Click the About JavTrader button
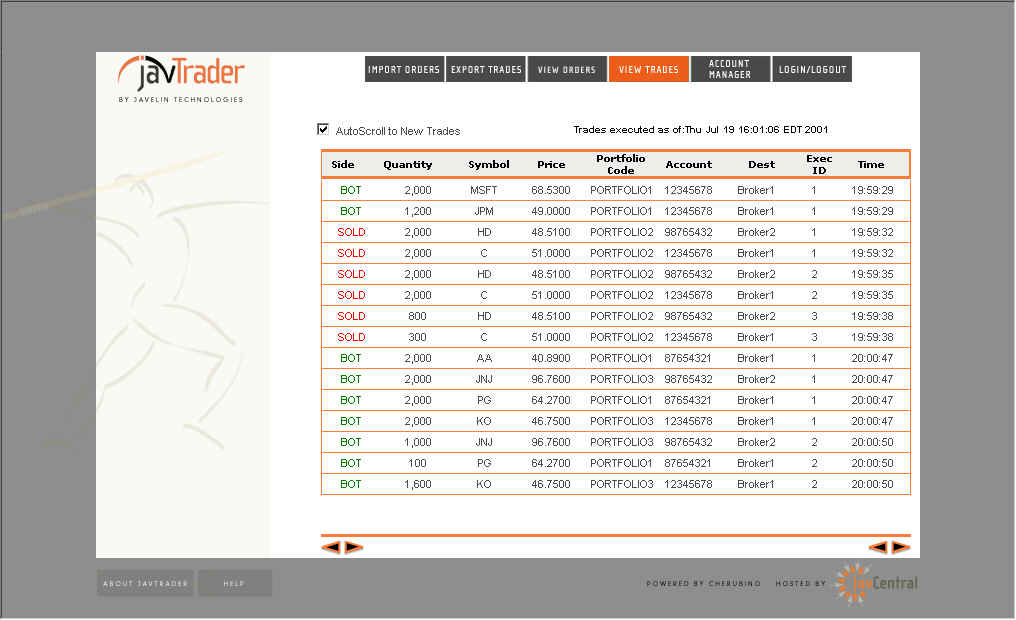 click(145, 583)
